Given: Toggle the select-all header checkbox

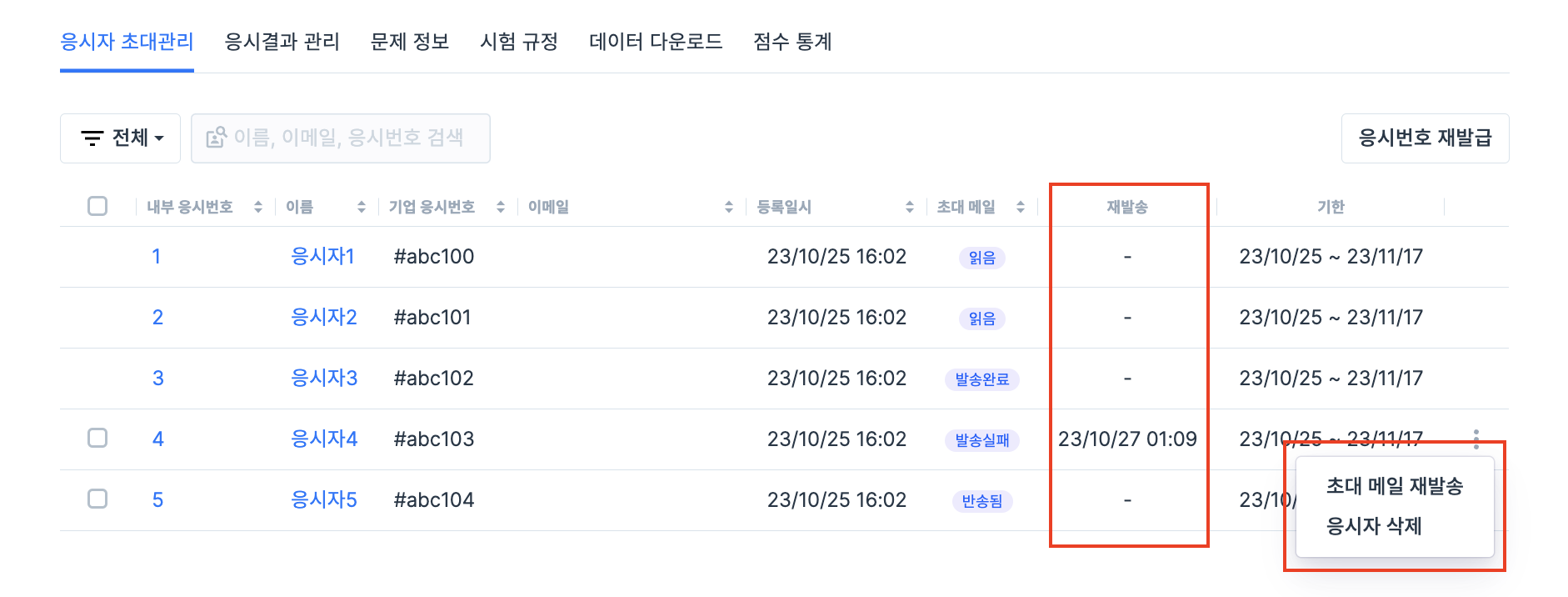Looking at the screenshot, I should 97,206.
